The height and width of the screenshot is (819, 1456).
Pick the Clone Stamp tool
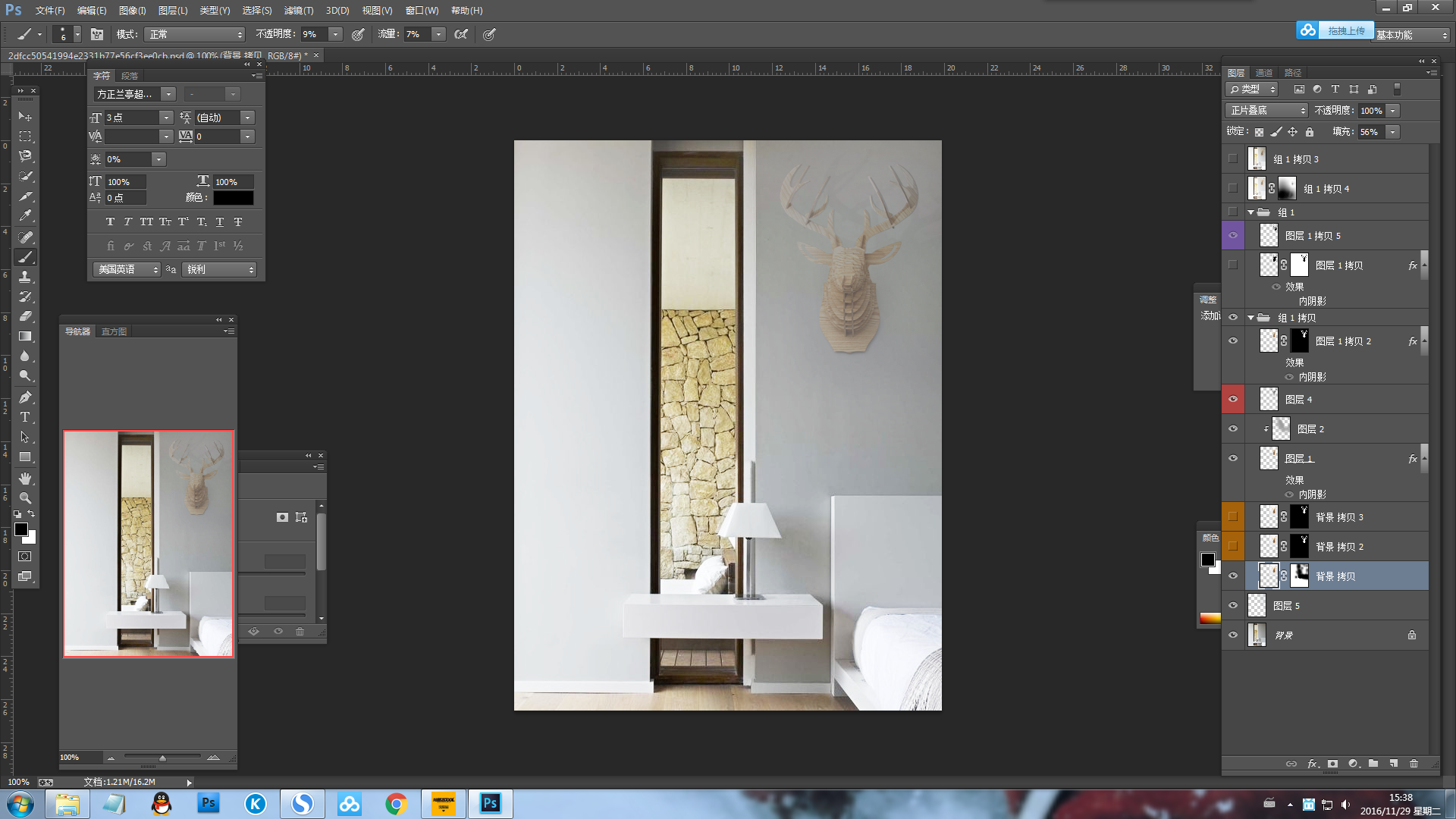25,277
